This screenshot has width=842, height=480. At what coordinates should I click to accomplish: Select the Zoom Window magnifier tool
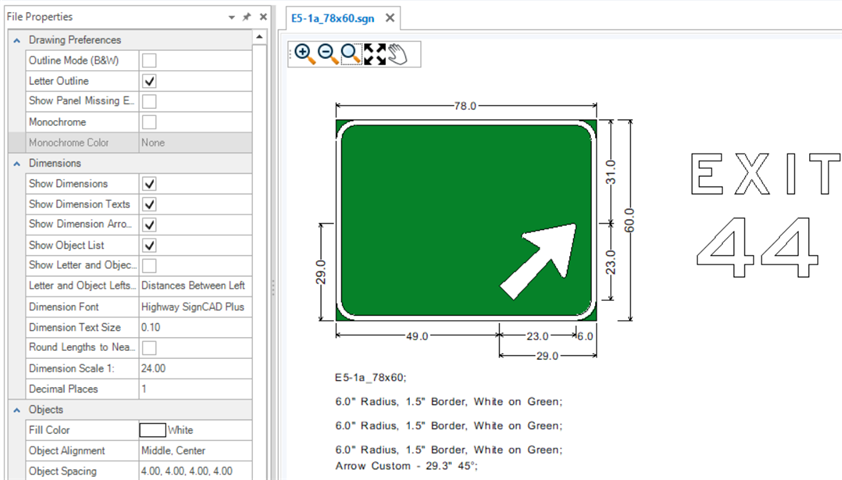351,54
